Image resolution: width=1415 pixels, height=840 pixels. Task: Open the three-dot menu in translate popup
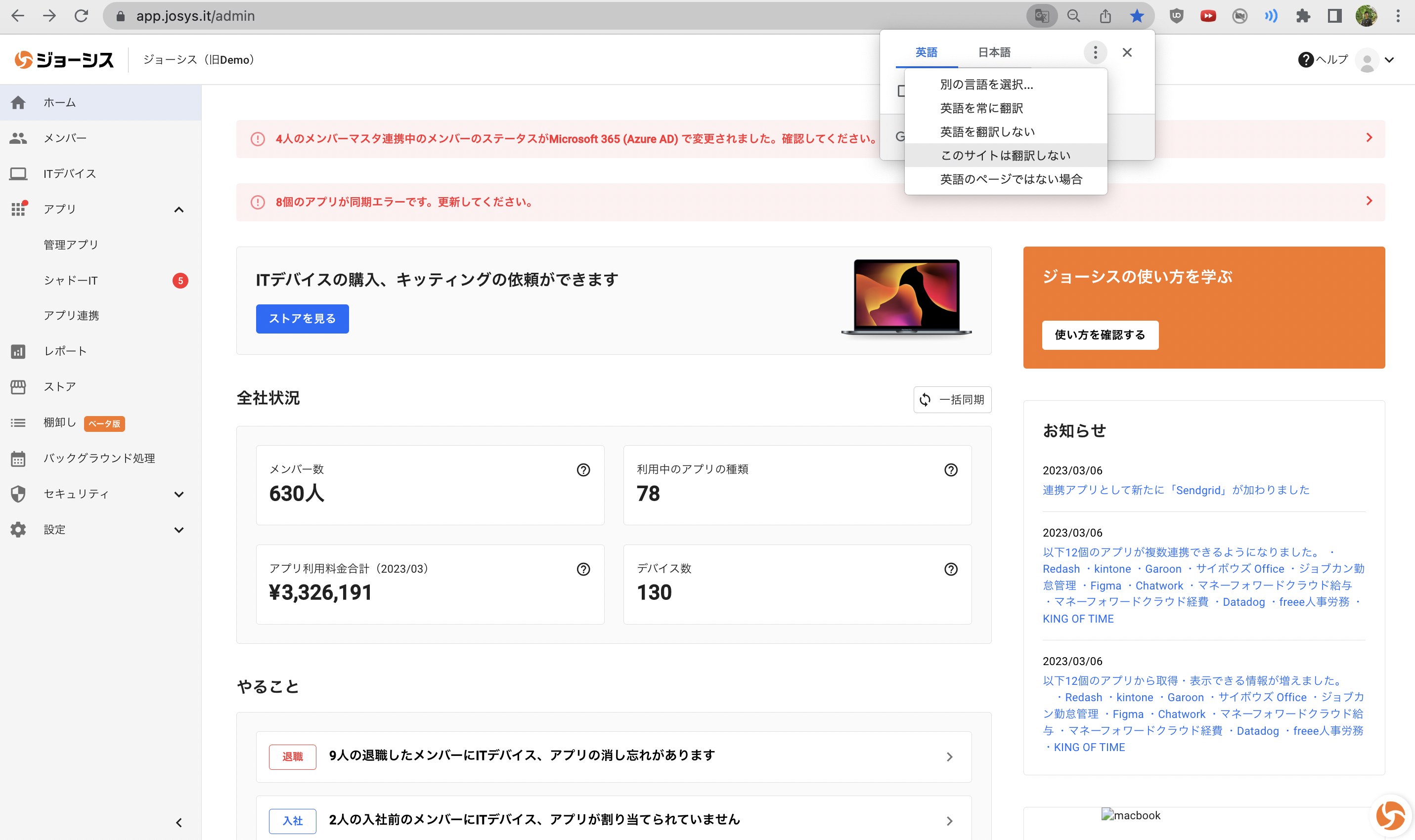point(1095,52)
